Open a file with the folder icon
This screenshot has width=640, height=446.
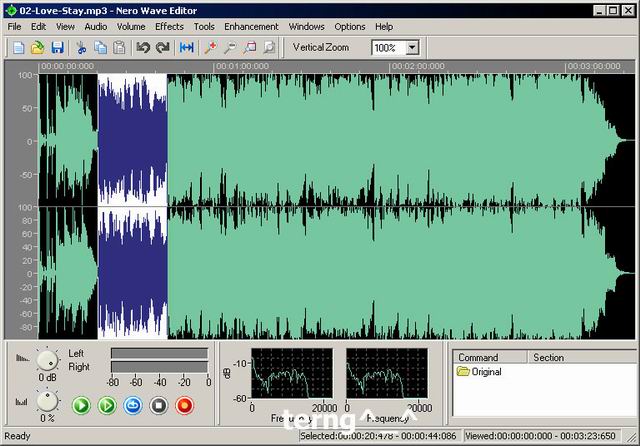pos(38,48)
